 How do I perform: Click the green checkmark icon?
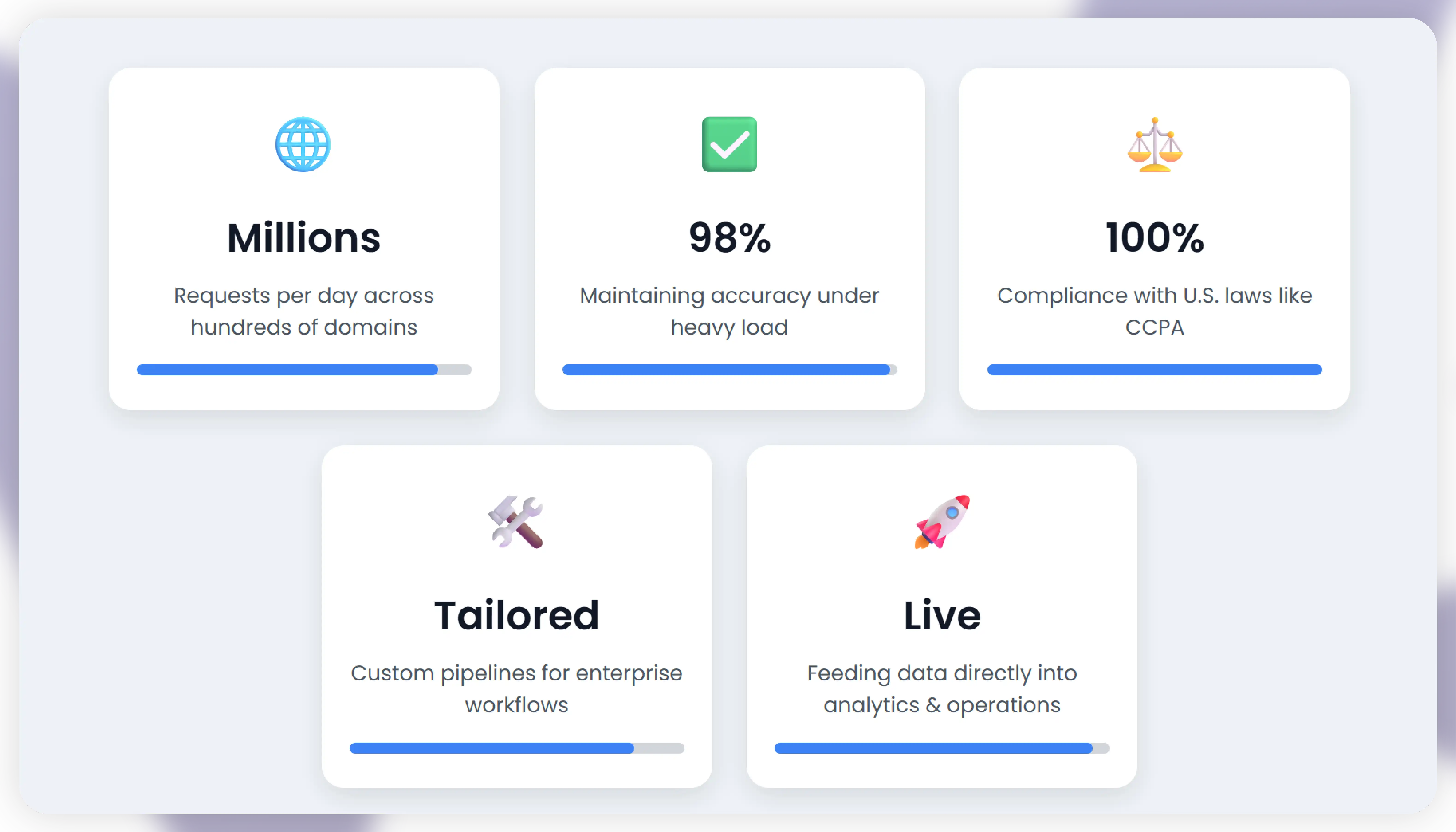[x=729, y=144]
